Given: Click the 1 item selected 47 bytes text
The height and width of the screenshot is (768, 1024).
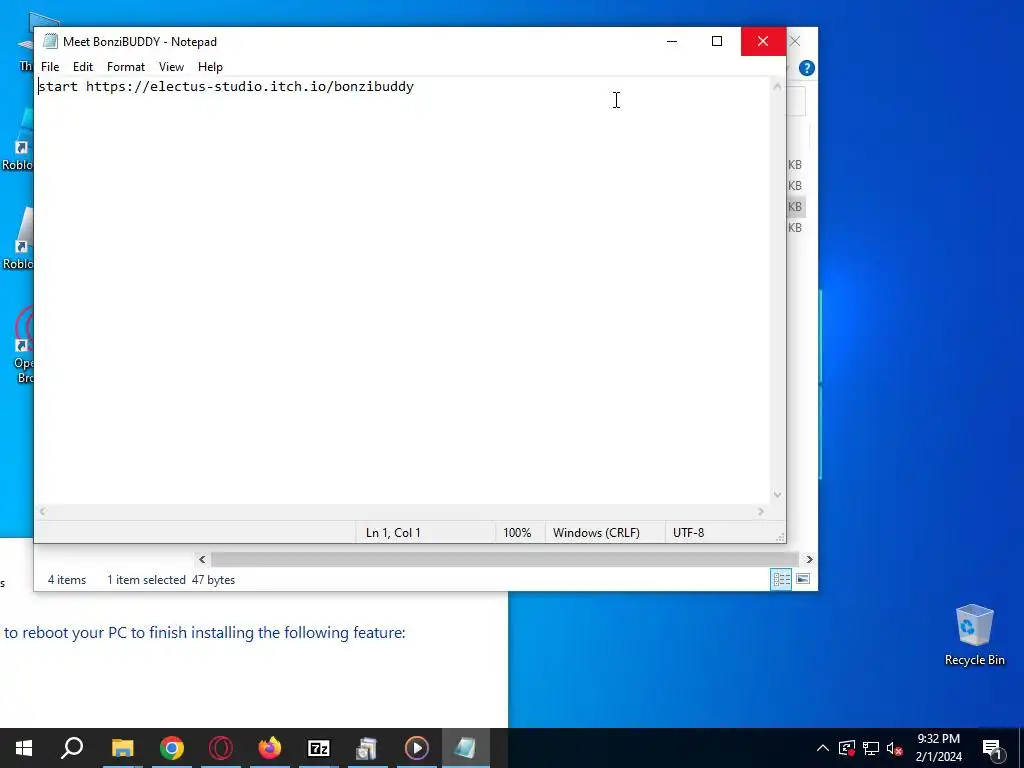Looking at the screenshot, I should pyautogui.click(x=171, y=580).
